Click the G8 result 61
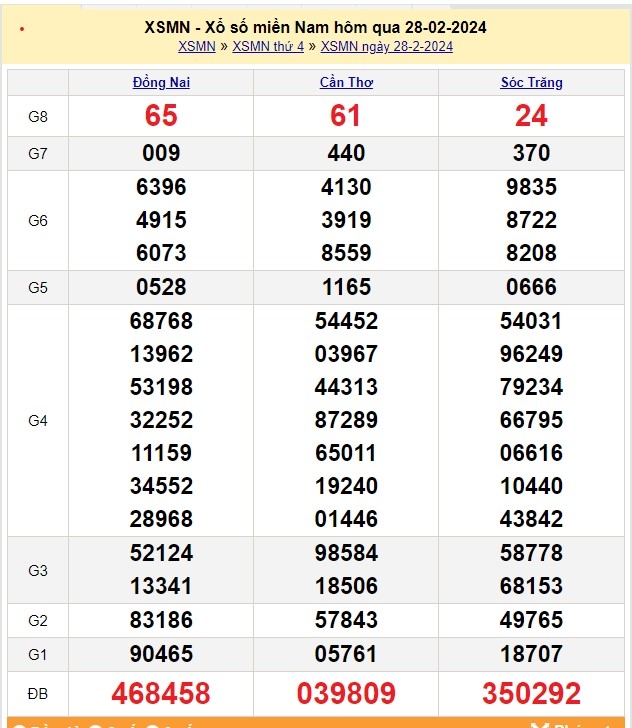Image resolution: width=632 pixels, height=728 pixels. pos(346,116)
